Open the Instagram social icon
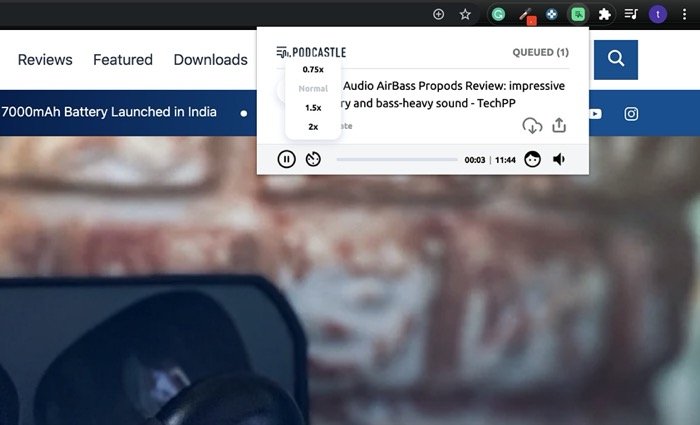 (631, 114)
